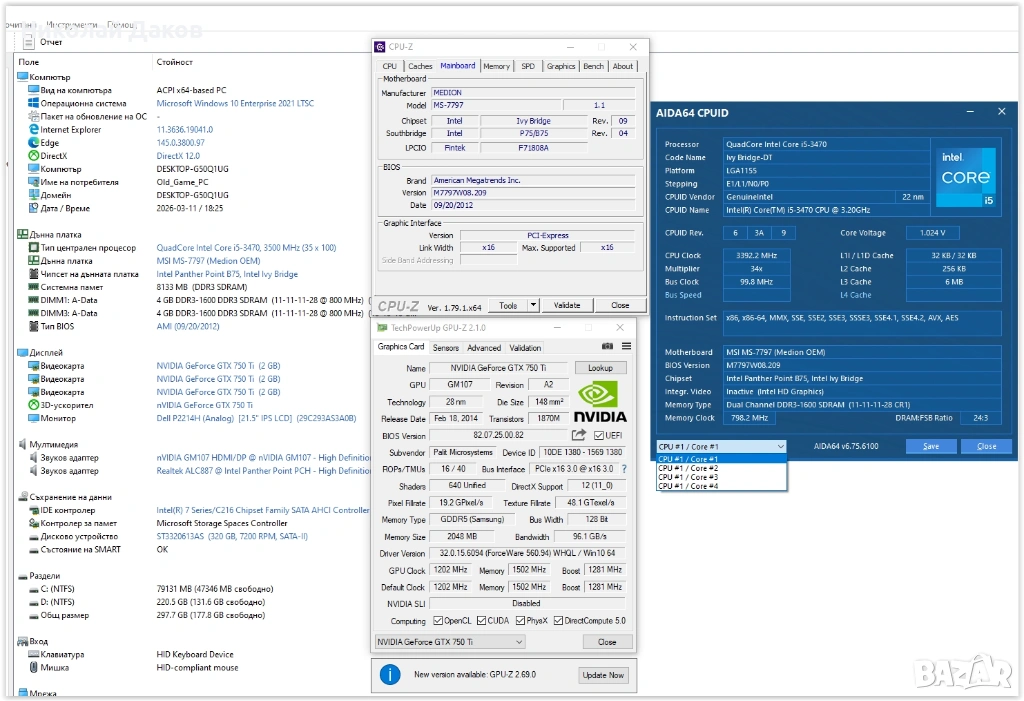This screenshot has height=701, width=1024.
Task: Switch to the SPD tab in CPU-Z
Action: pos(527,66)
